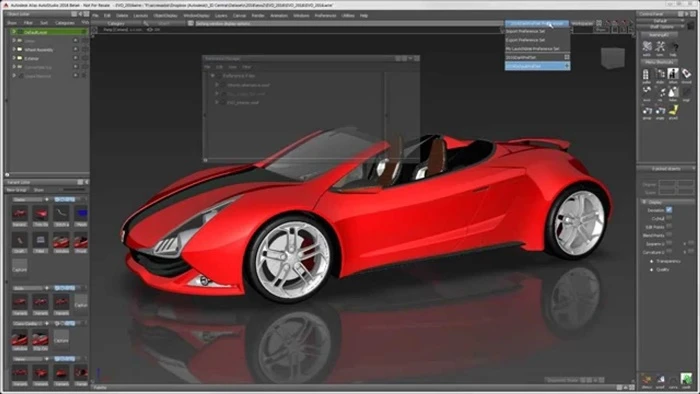Select the traffic-light palette shelf icon
The image size is (700, 394).
point(646,74)
